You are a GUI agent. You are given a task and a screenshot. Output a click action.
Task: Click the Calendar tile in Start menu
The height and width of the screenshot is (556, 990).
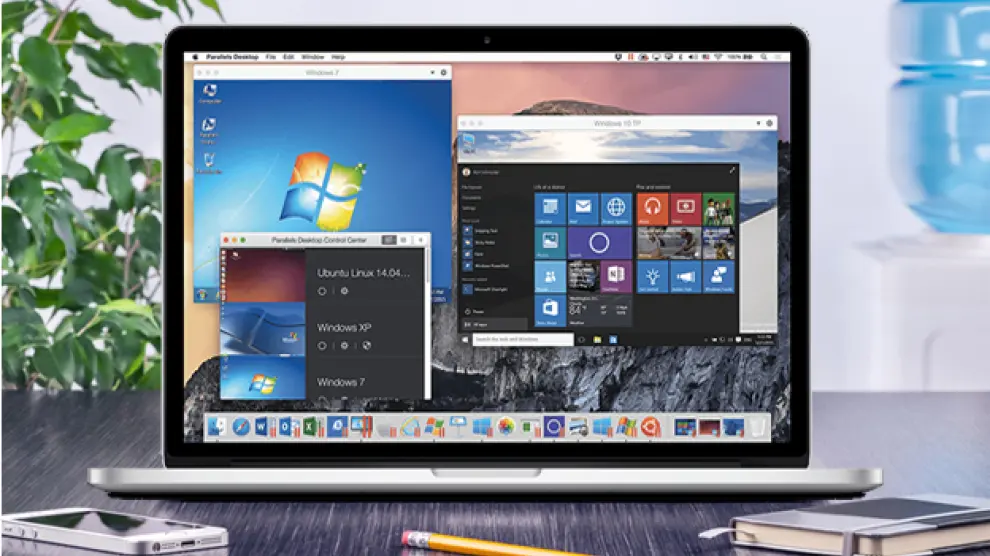click(x=550, y=209)
